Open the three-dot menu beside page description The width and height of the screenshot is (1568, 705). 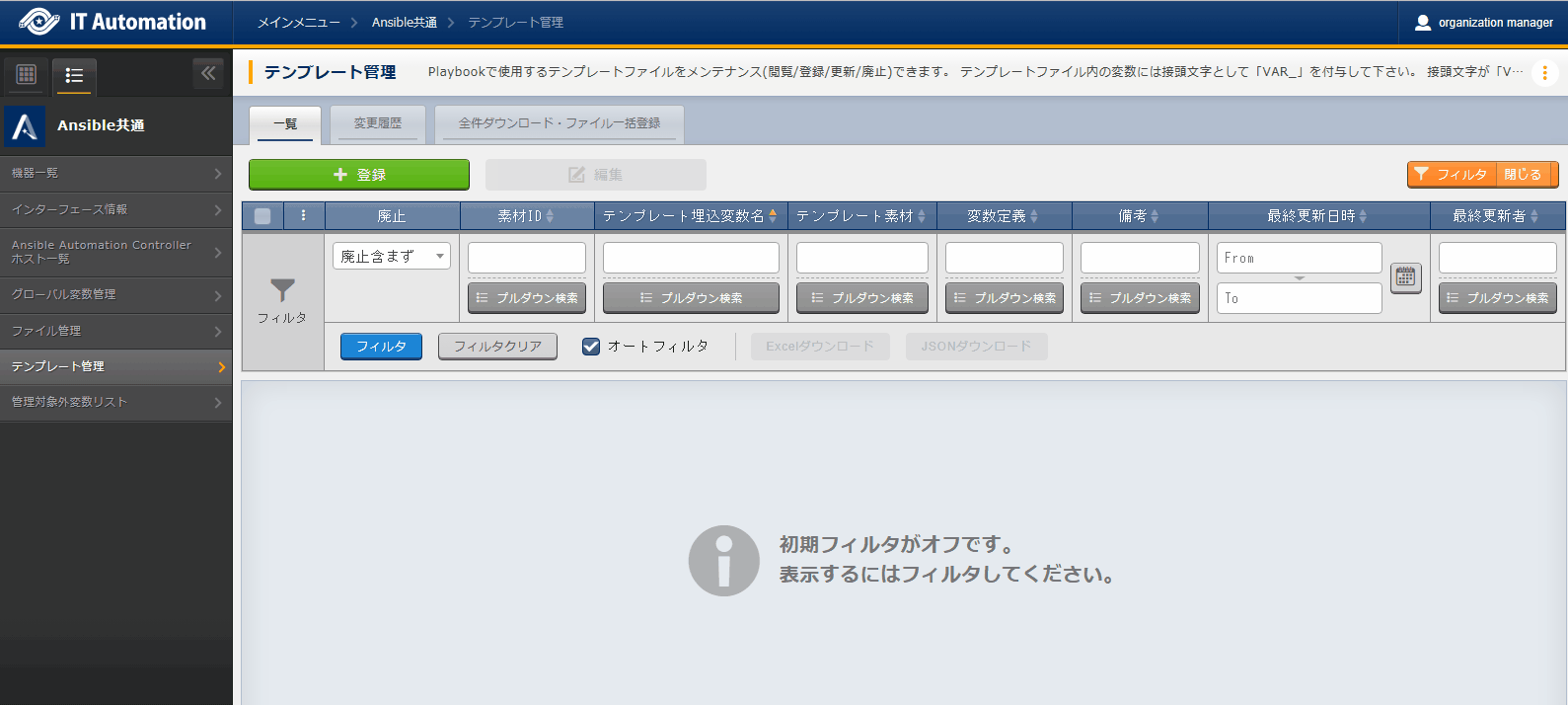1544,73
